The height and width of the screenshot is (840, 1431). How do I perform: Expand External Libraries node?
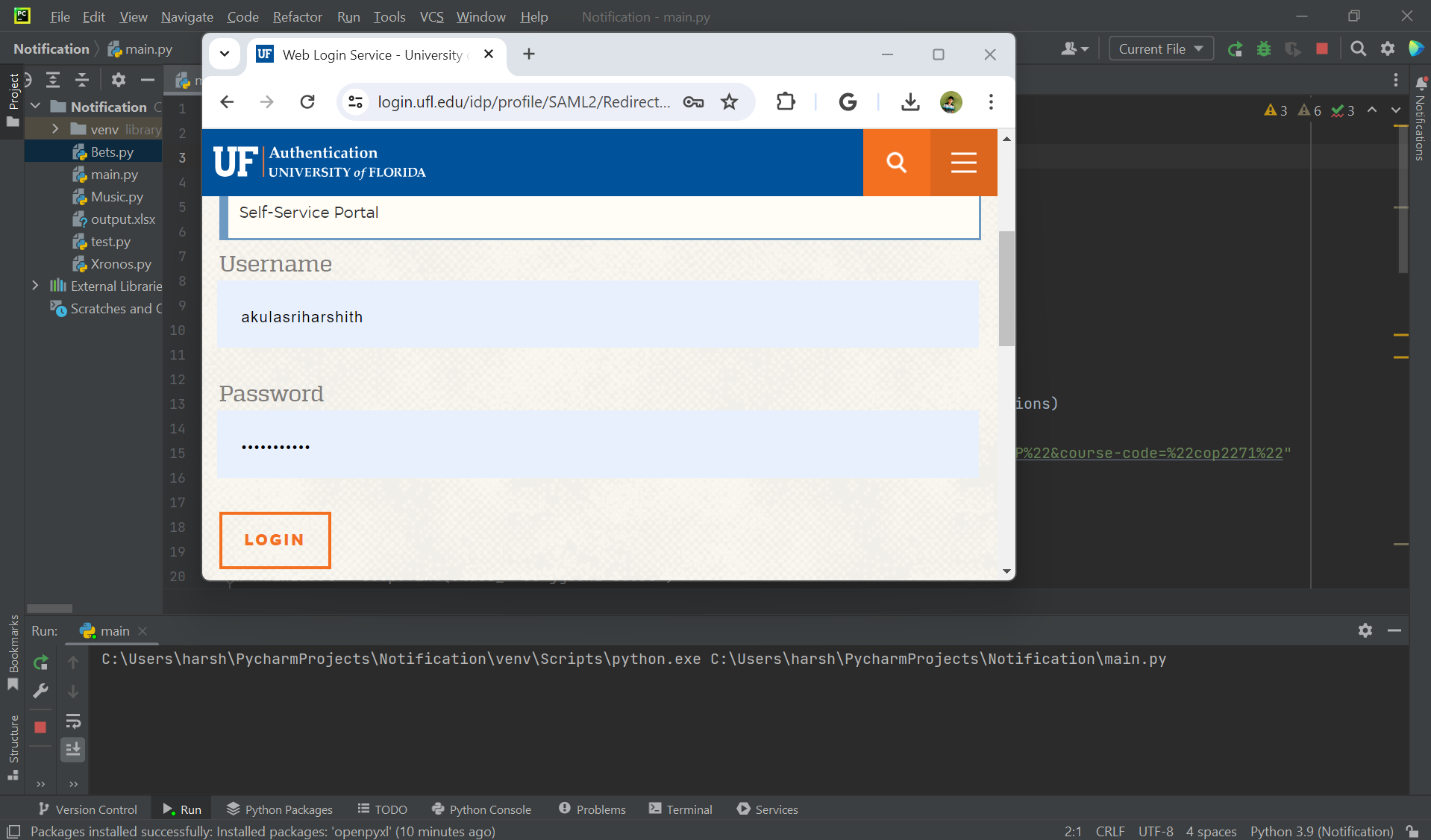35,286
